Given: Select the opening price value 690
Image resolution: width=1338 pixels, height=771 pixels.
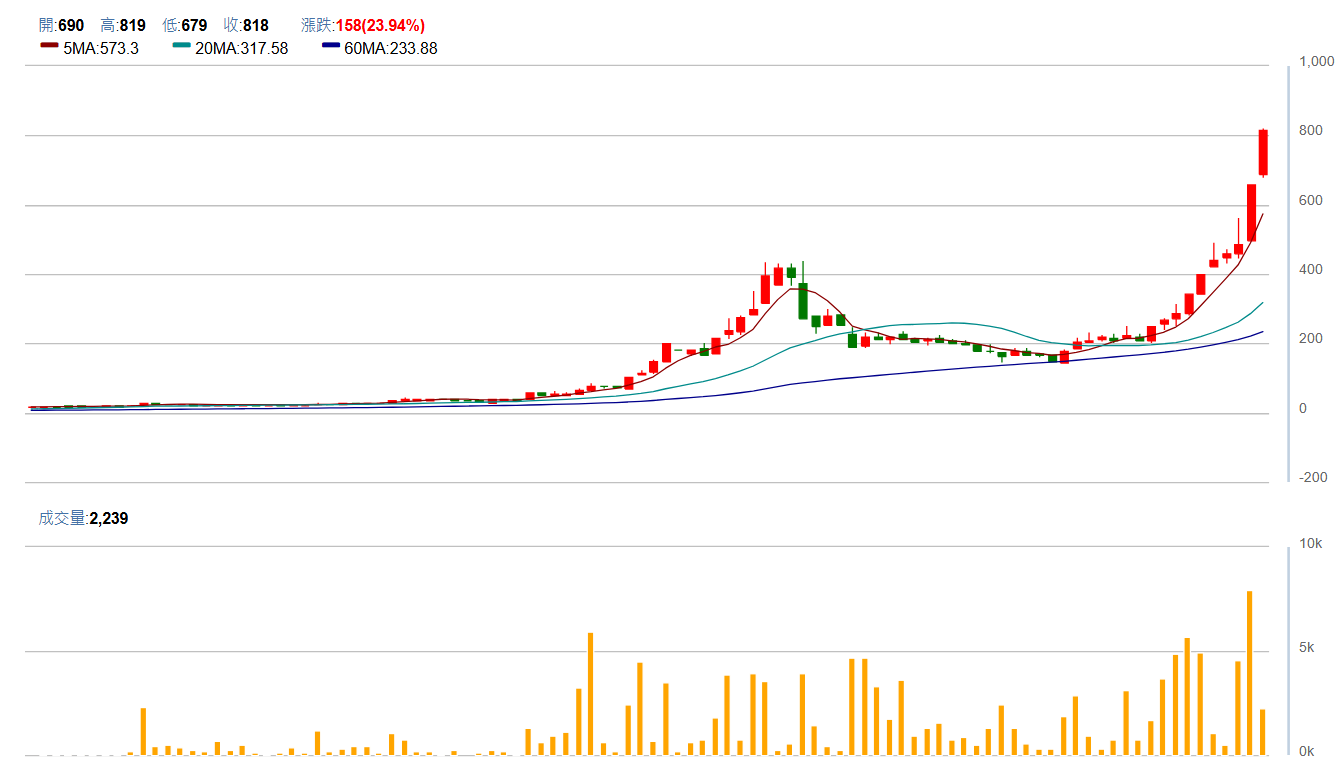Looking at the screenshot, I should [x=71, y=26].
